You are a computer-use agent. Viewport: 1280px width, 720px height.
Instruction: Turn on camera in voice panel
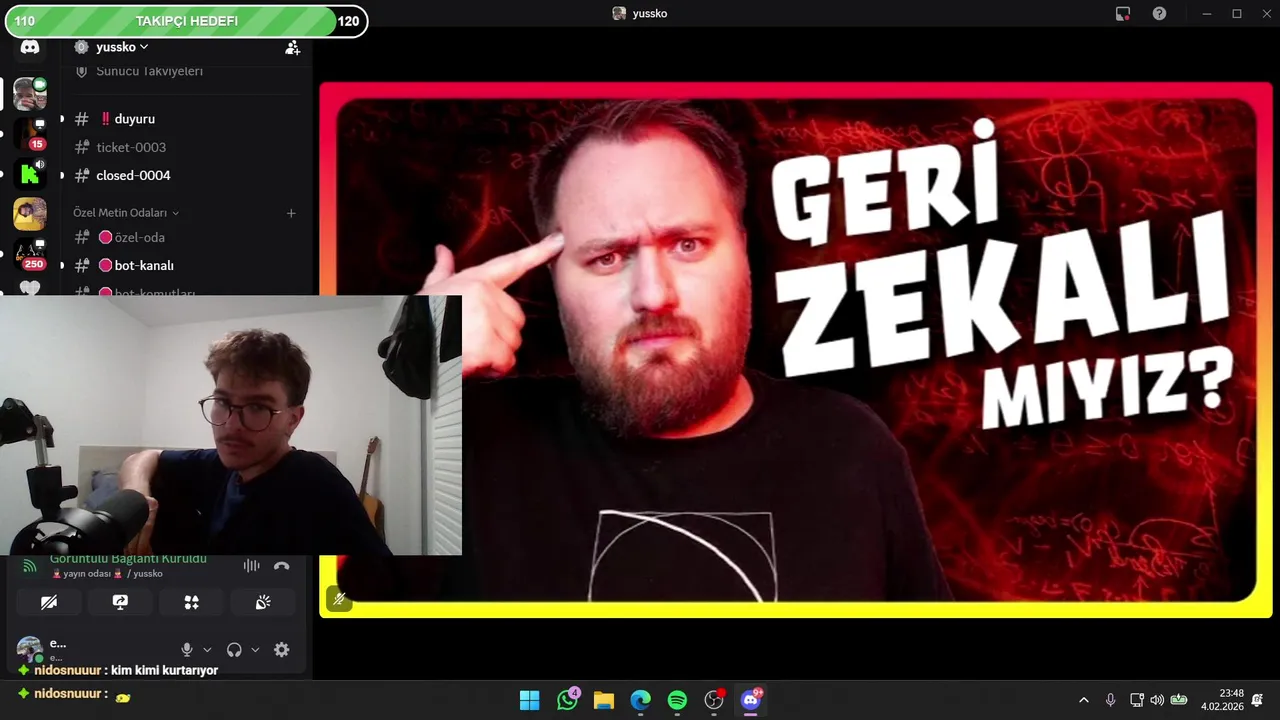(x=49, y=602)
